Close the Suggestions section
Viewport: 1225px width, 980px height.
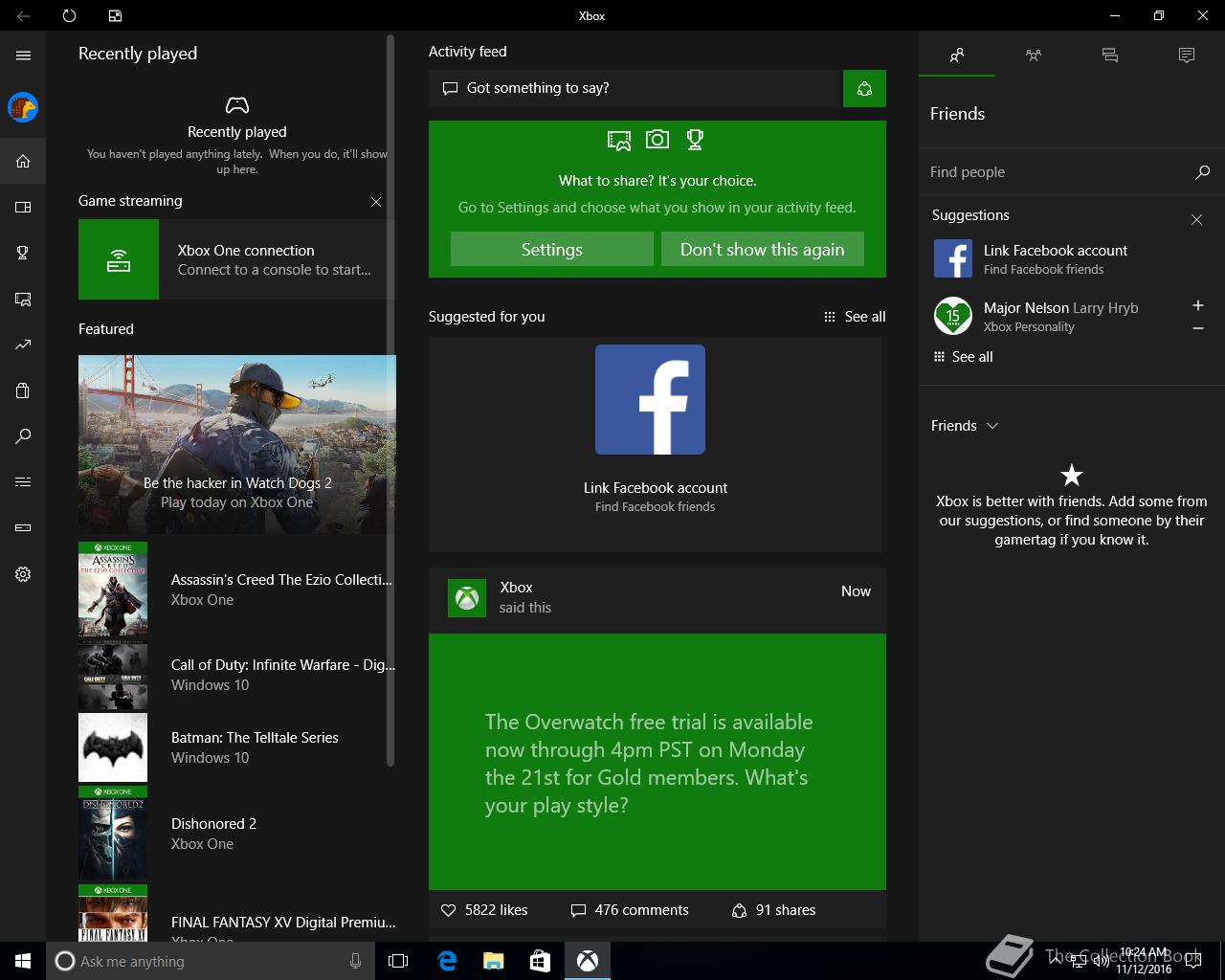[x=1196, y=219]
